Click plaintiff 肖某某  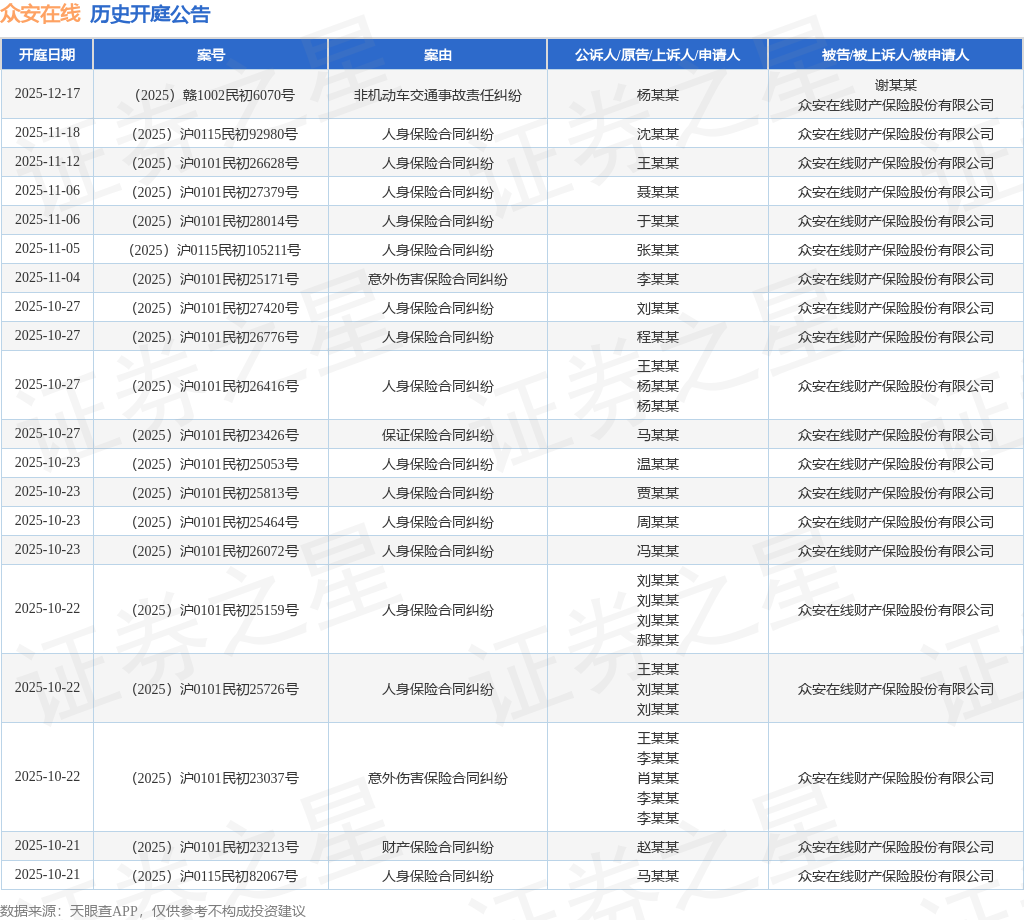point(658,778)
